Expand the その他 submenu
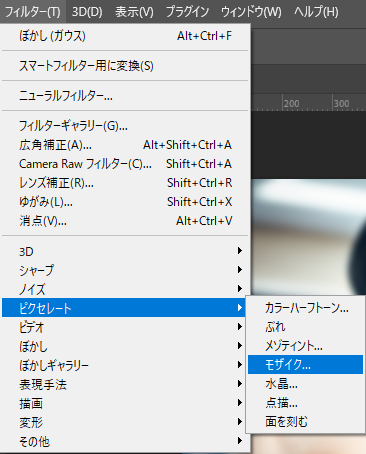366x454 pixels. point(125,441)
